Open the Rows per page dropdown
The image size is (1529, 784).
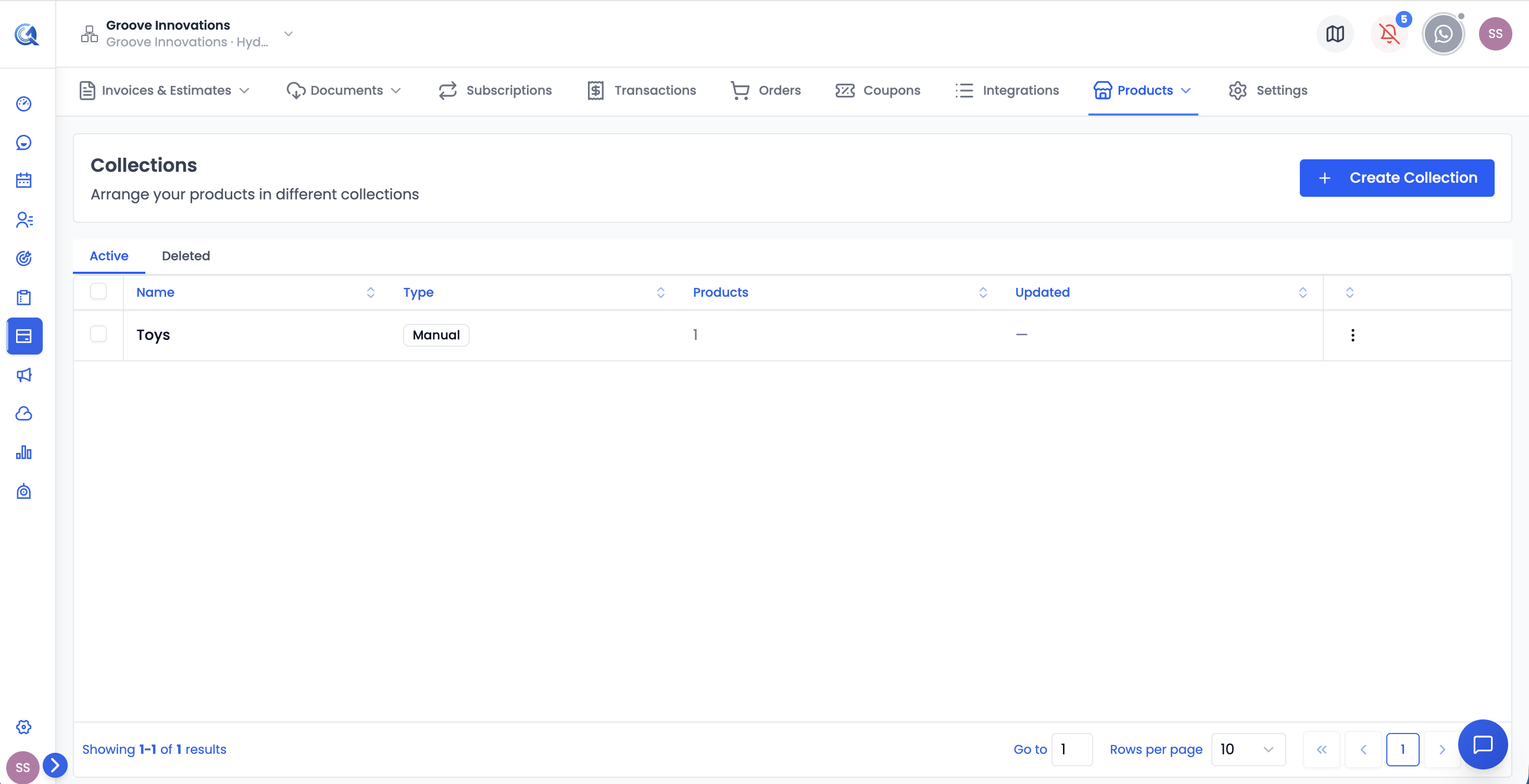(1248, 750)
